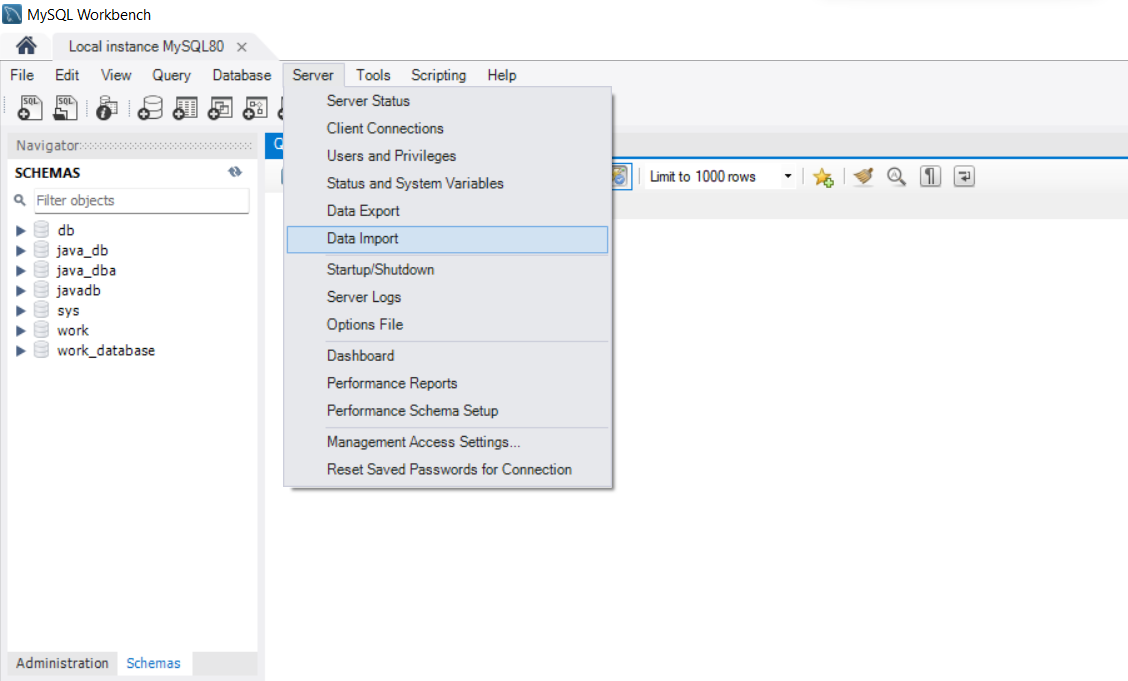Create a new table icon

click(185, 108)
